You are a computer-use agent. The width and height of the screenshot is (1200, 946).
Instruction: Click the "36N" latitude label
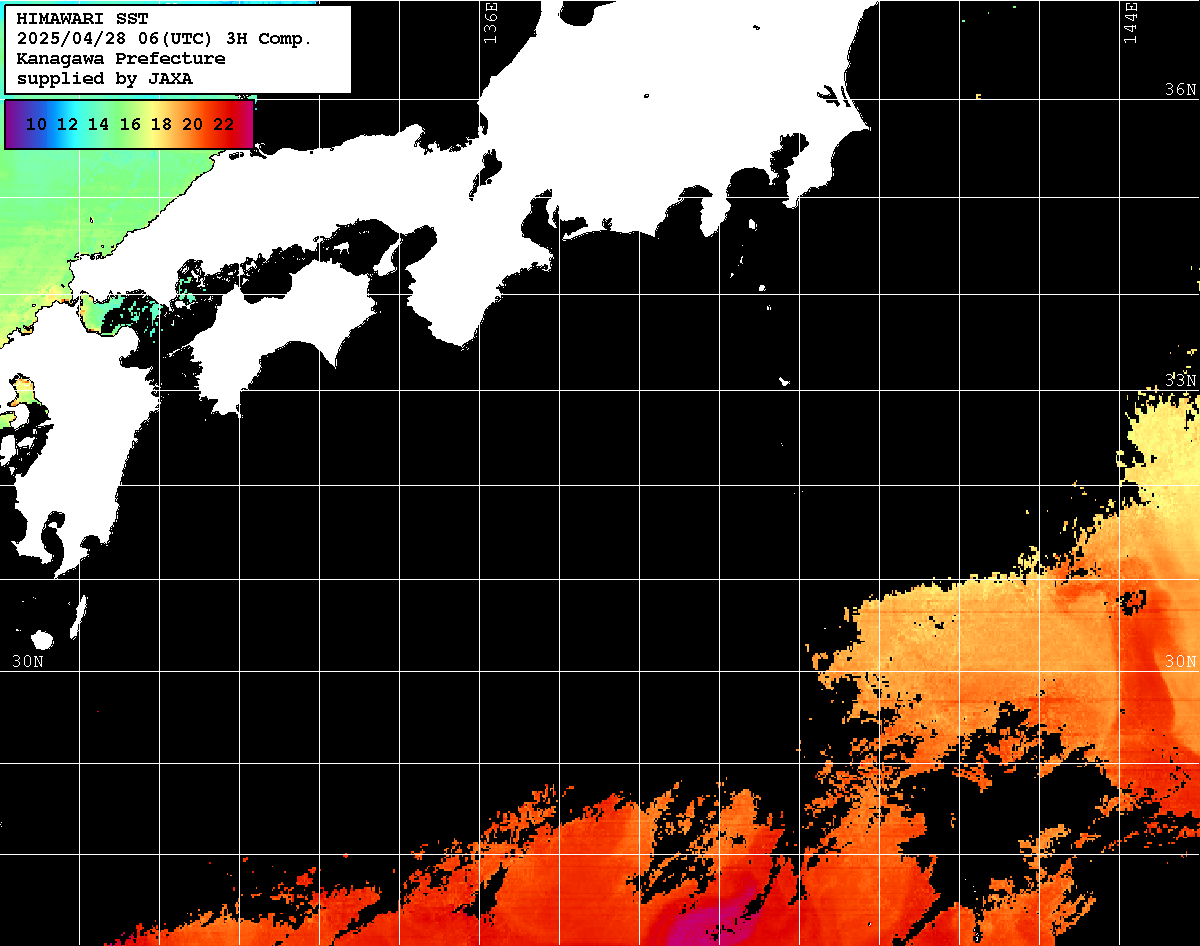point(1181,90)
